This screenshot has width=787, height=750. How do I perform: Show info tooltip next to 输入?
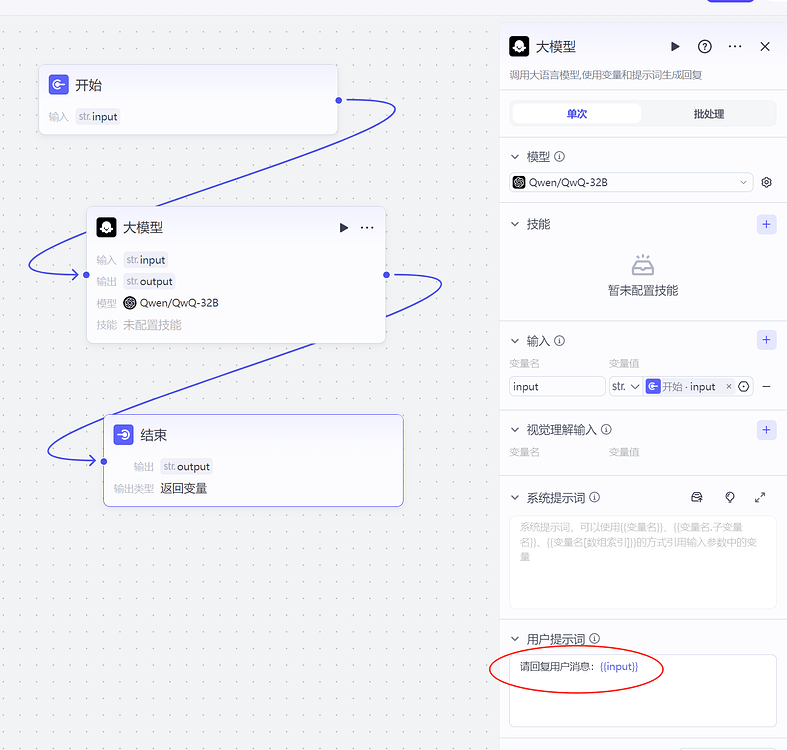tap(560, 341)
